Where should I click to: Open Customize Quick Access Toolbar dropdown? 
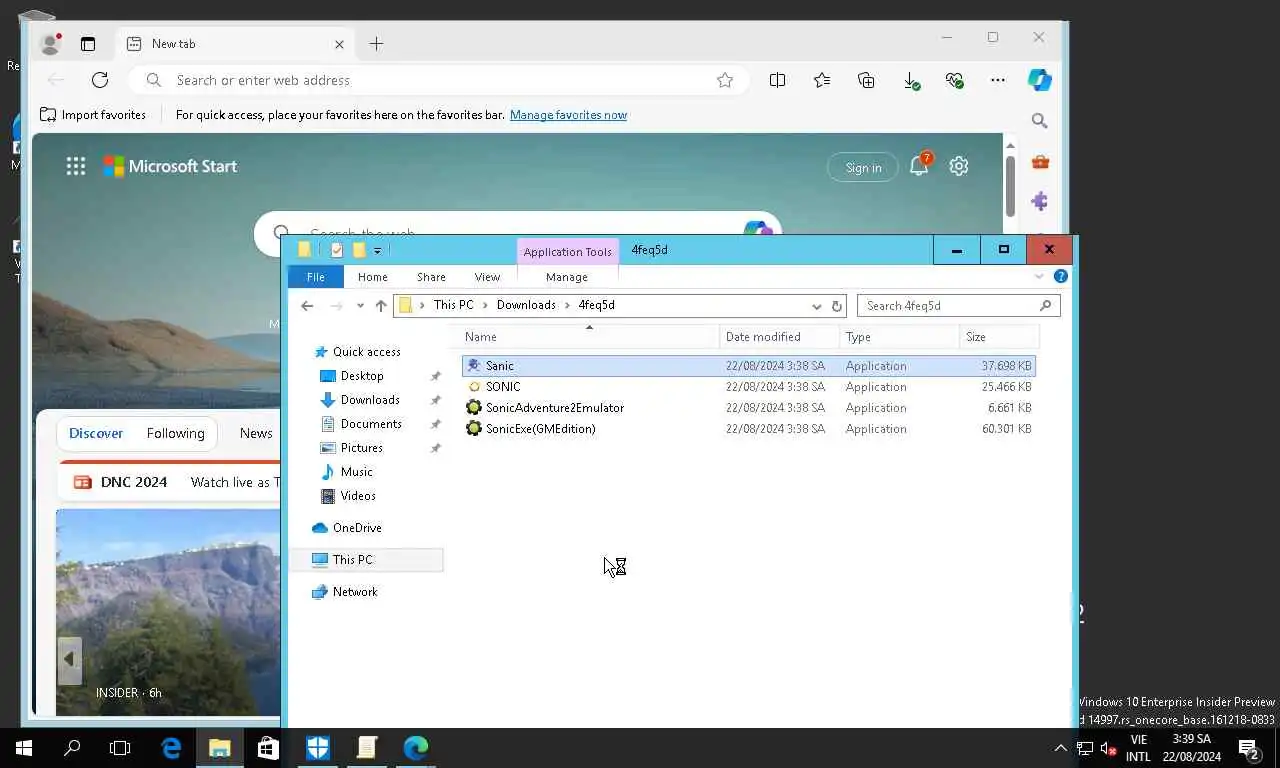click(x=378, y=251)
